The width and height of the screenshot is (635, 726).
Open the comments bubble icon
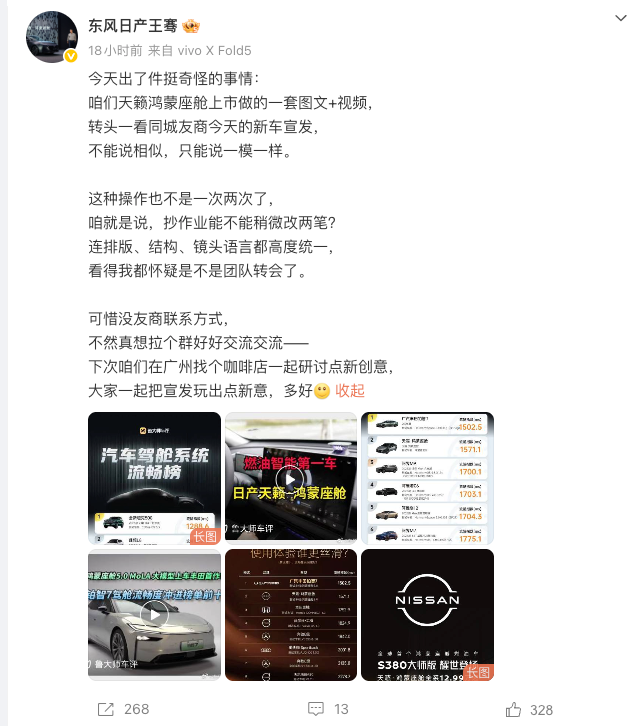coord(316,708)
